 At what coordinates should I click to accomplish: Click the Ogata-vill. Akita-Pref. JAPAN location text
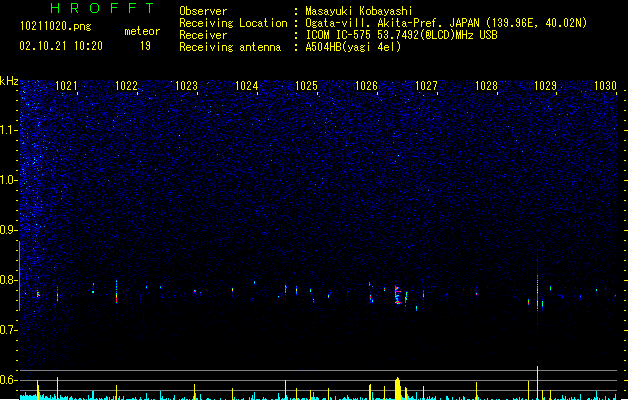(446, 23)
